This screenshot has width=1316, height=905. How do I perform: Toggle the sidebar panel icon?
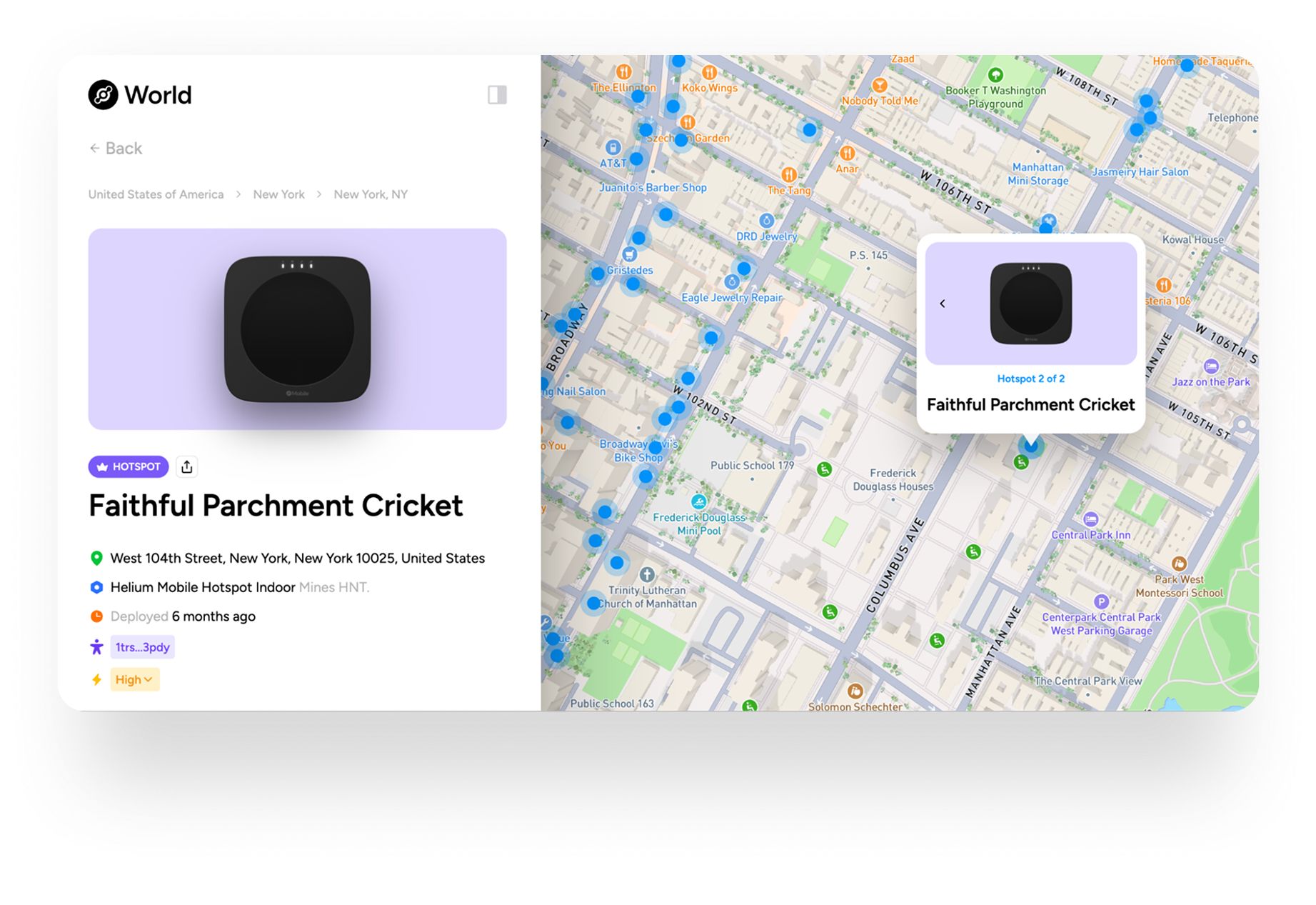[x=497, y=94]
